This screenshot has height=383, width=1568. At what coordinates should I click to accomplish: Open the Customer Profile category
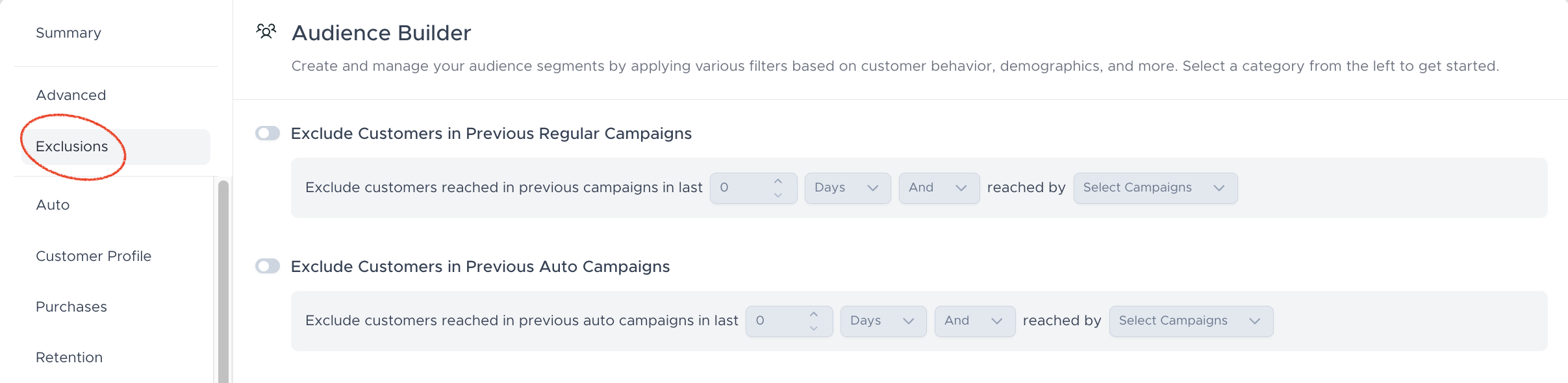pyautogui.click(x=94, y=256)
